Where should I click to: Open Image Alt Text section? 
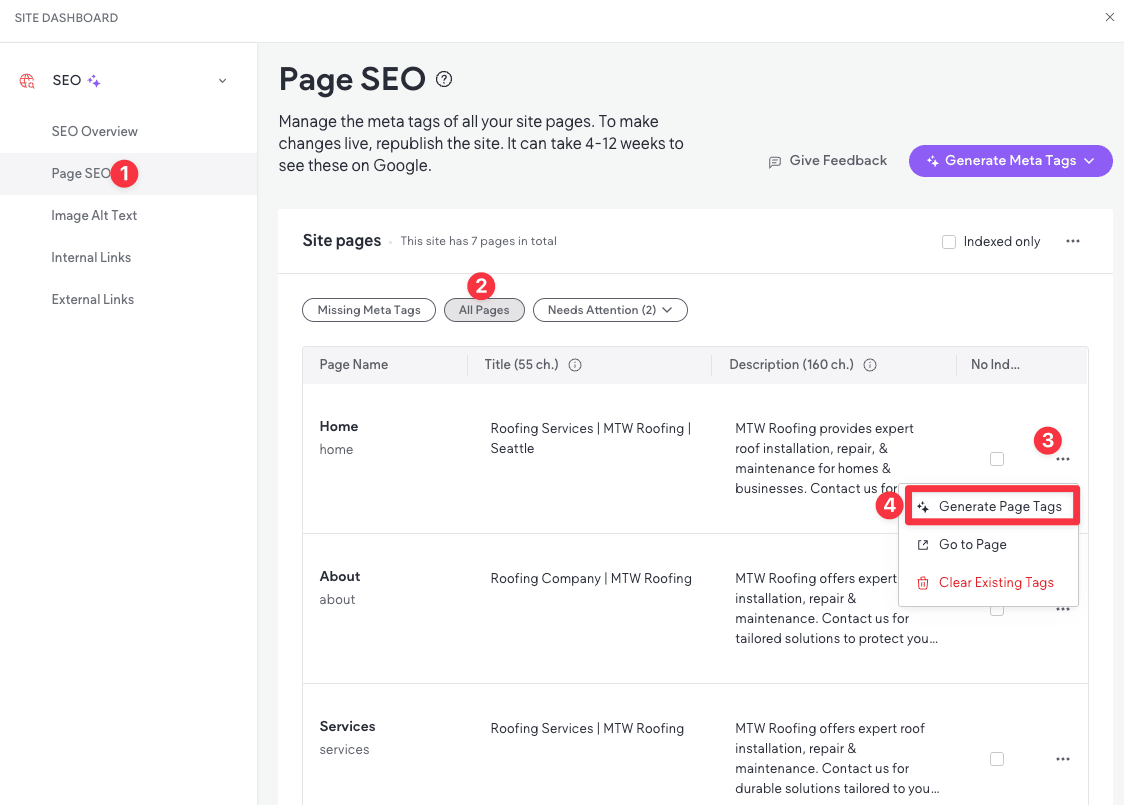94,215
